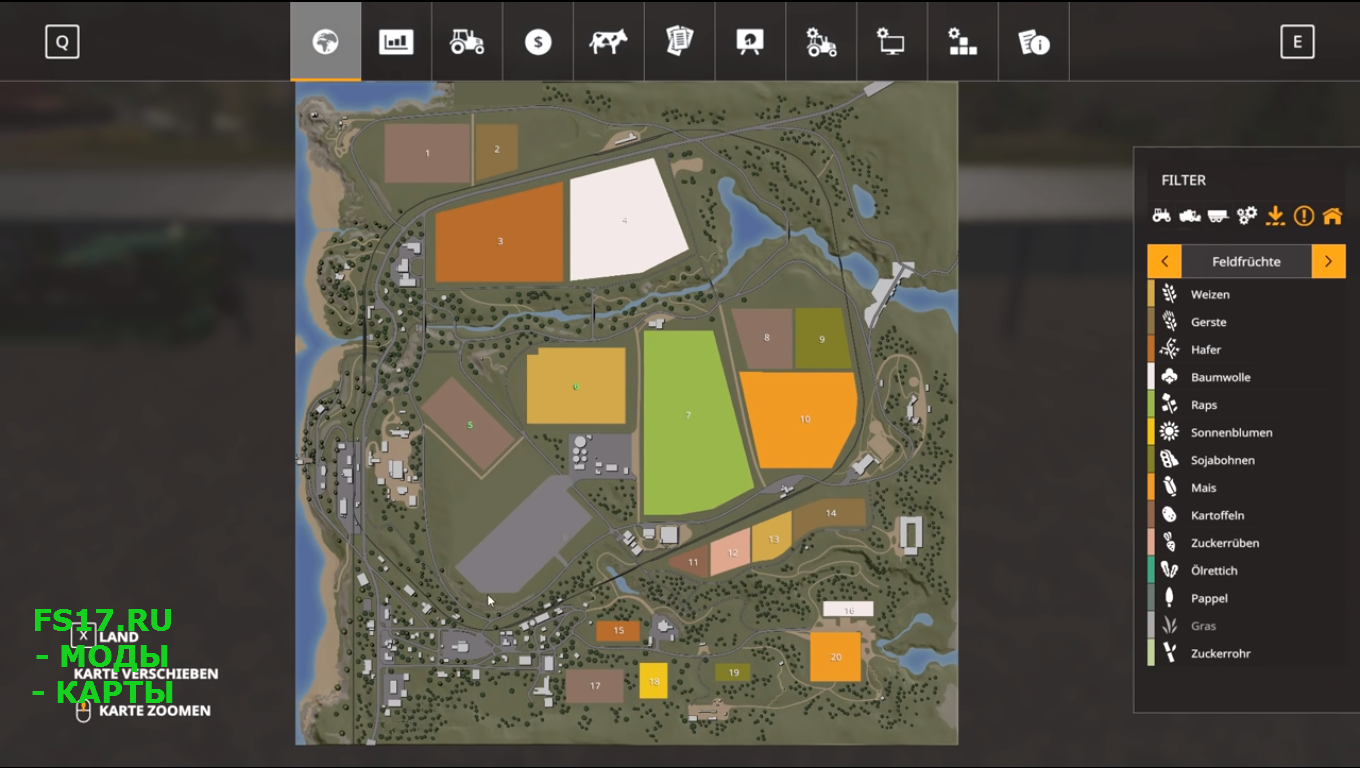Screen dimensions: 1360x768
Task: Toggle Gerste crop in the legend
Action: pos(1245,322)
